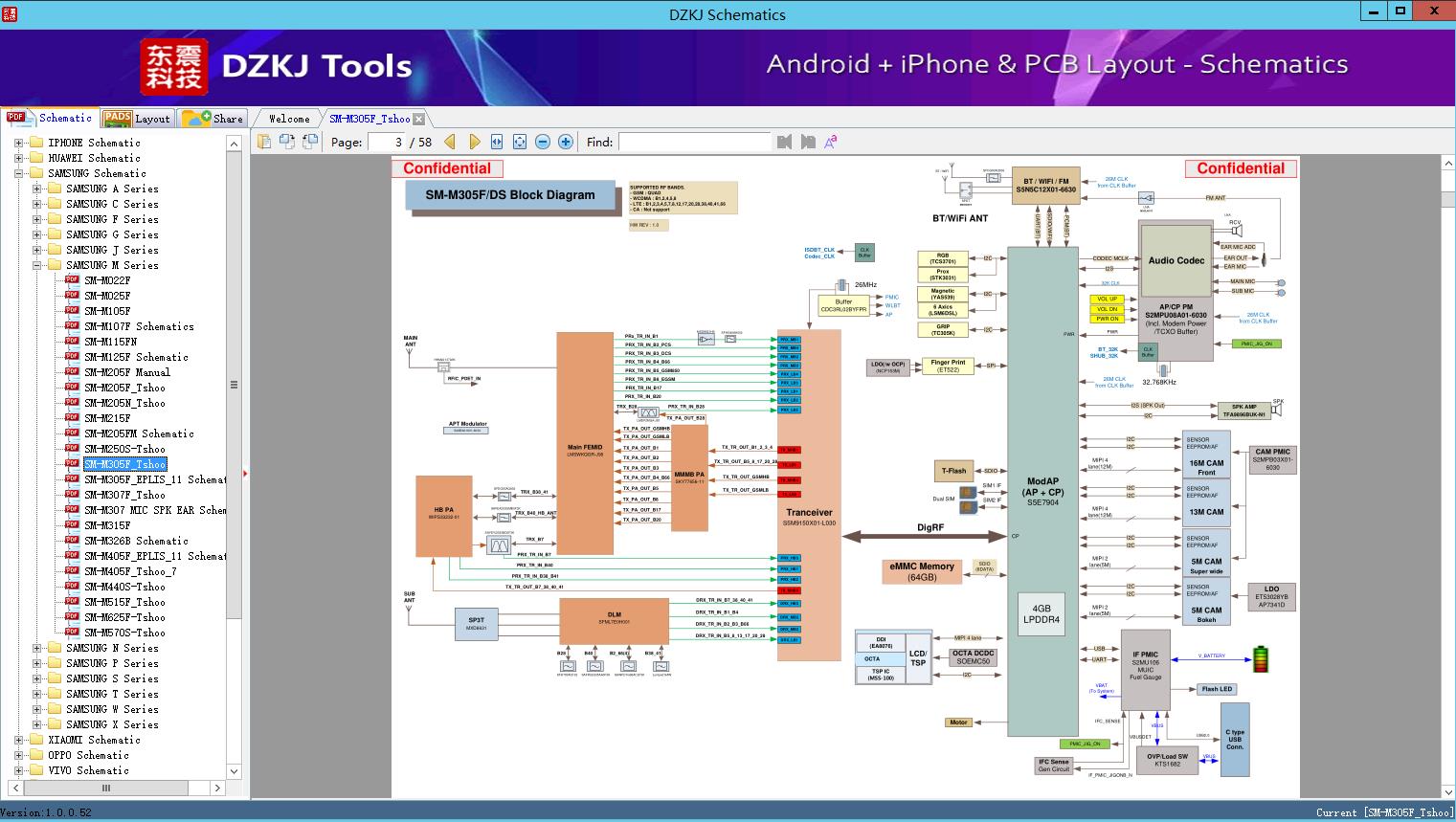Click the page number input field
1456x822 pixels.
[x=386, y=142]
